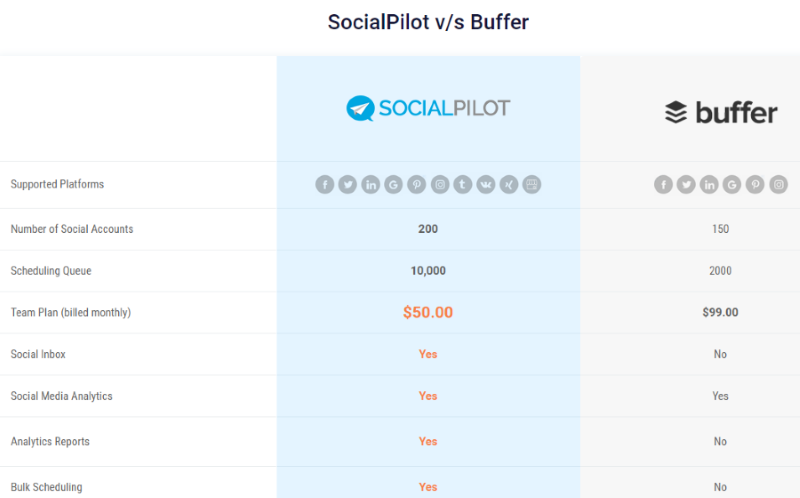800x498 pixels.
Task: Click the Buffer logo
Action: 720,112
